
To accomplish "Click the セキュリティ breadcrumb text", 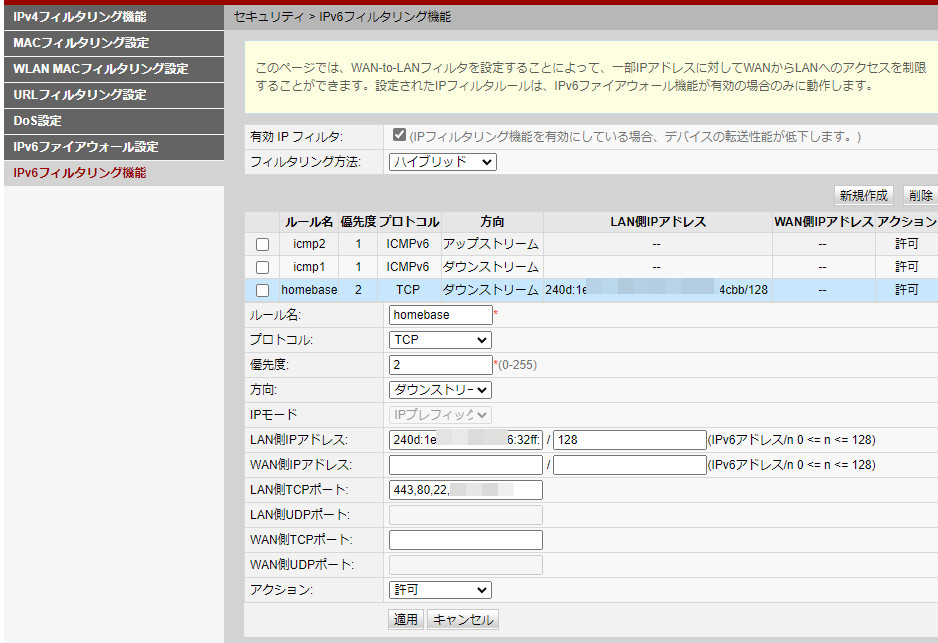I will [269, 17].
